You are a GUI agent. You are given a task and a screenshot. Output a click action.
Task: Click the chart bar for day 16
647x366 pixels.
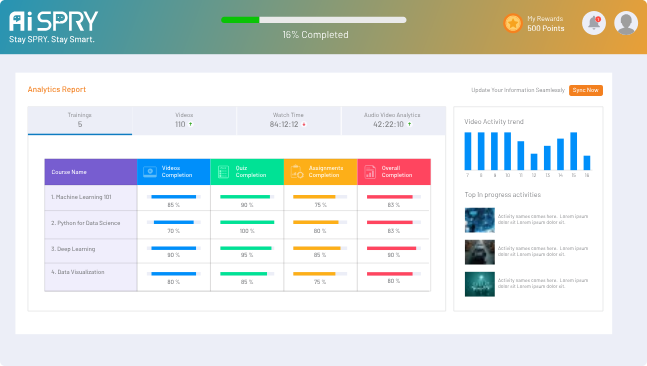click(x=586, y=163)
